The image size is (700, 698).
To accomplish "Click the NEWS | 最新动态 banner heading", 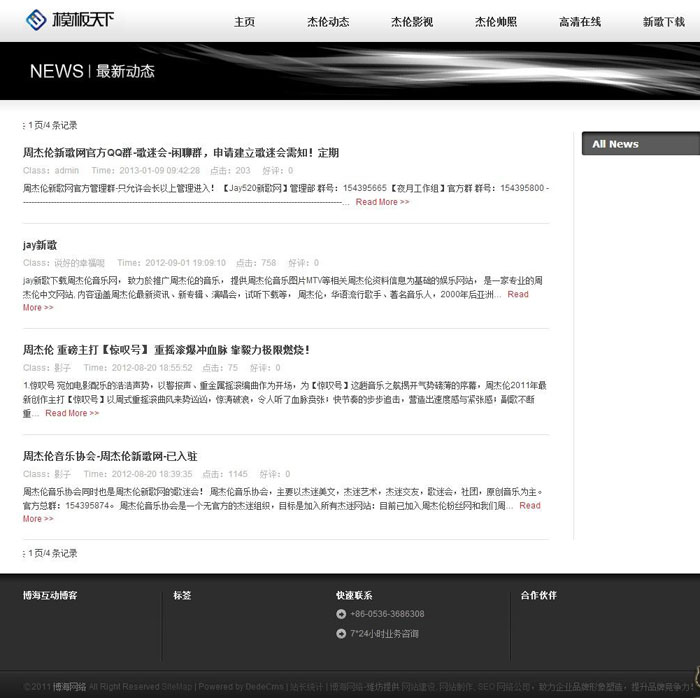I will coord(92,71).
